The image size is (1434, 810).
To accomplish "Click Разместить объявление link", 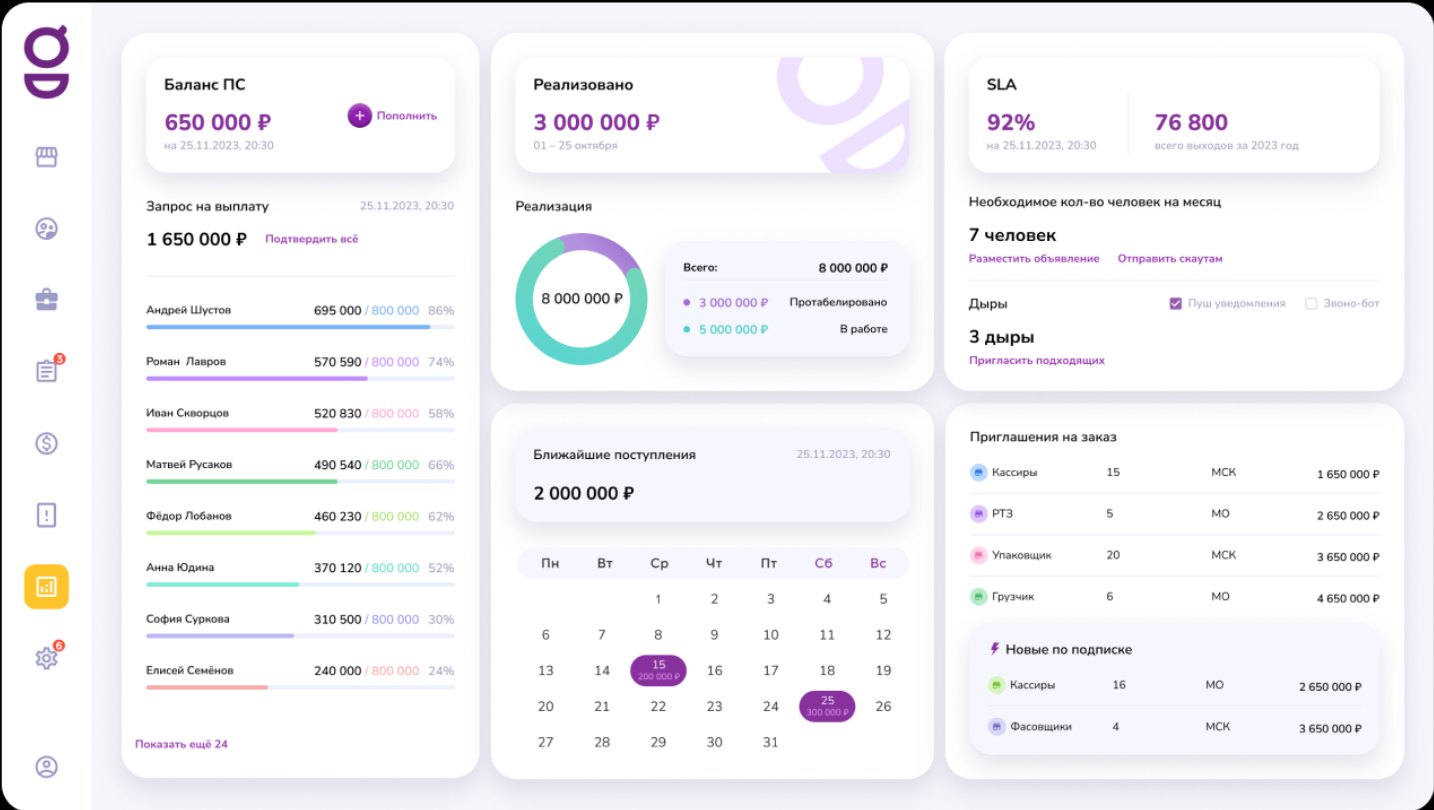I will click(1034, 259).
